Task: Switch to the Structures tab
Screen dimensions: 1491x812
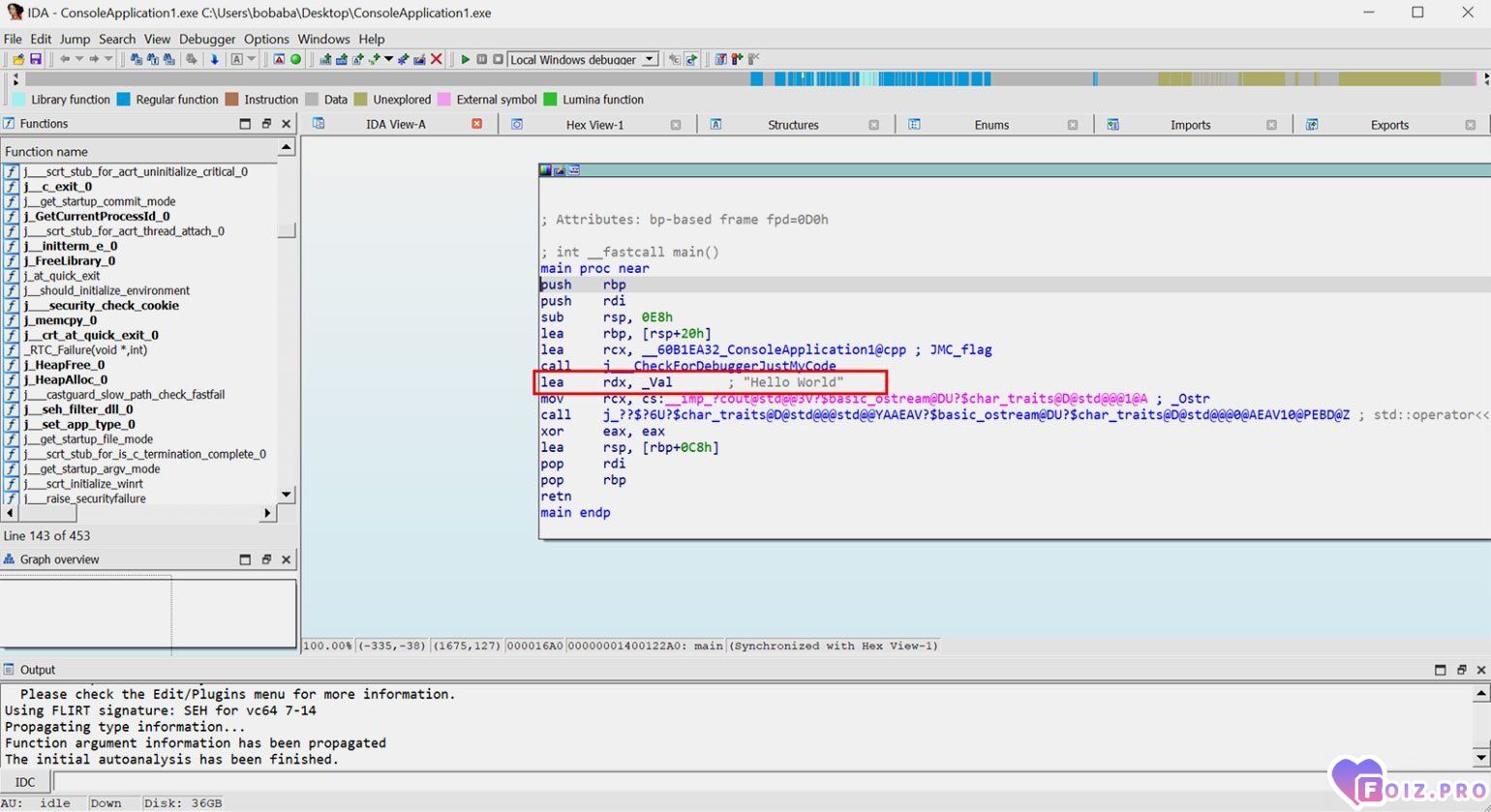Action: click(793, 125)
